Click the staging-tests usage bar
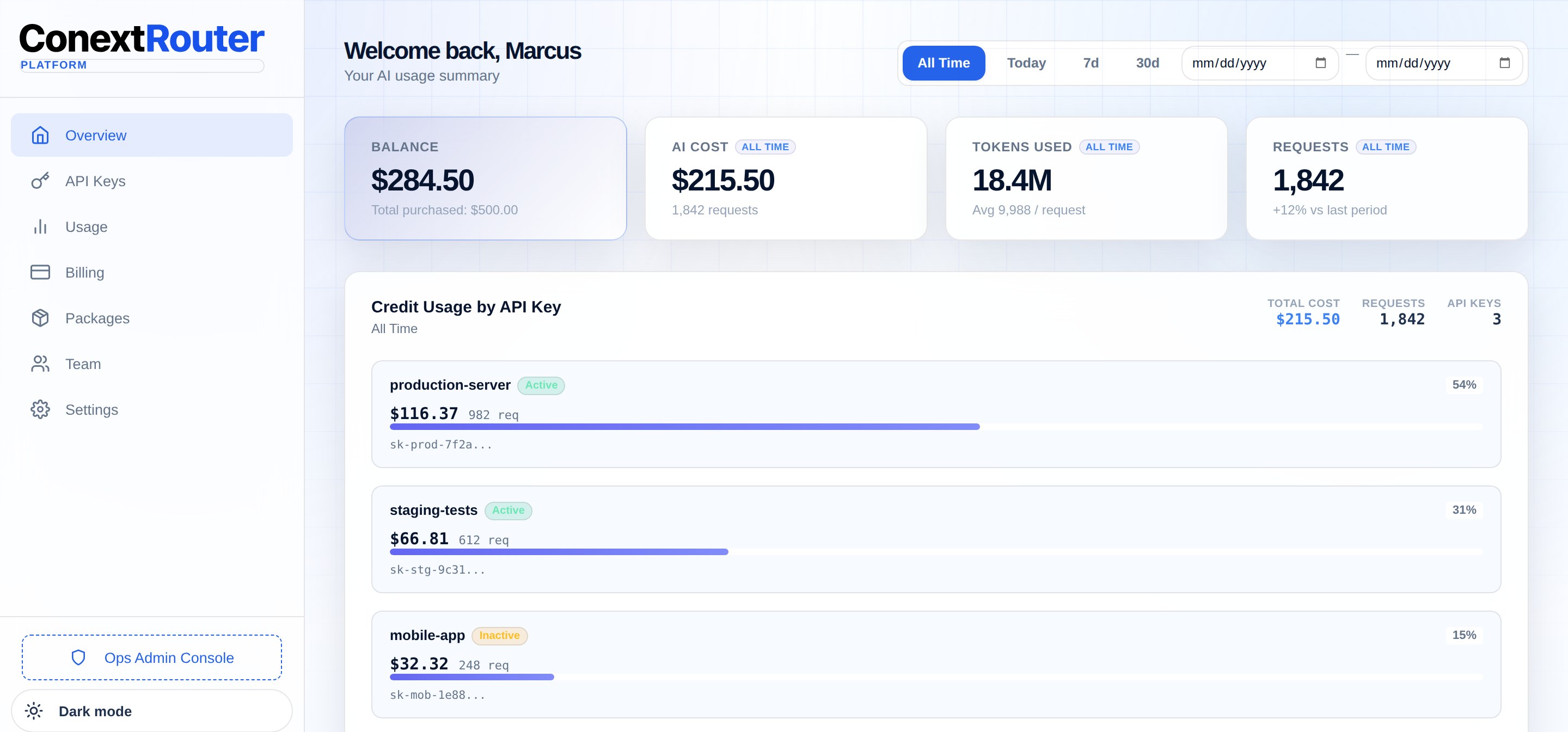This screenshot has height=732, width=1568. (936, 552)
